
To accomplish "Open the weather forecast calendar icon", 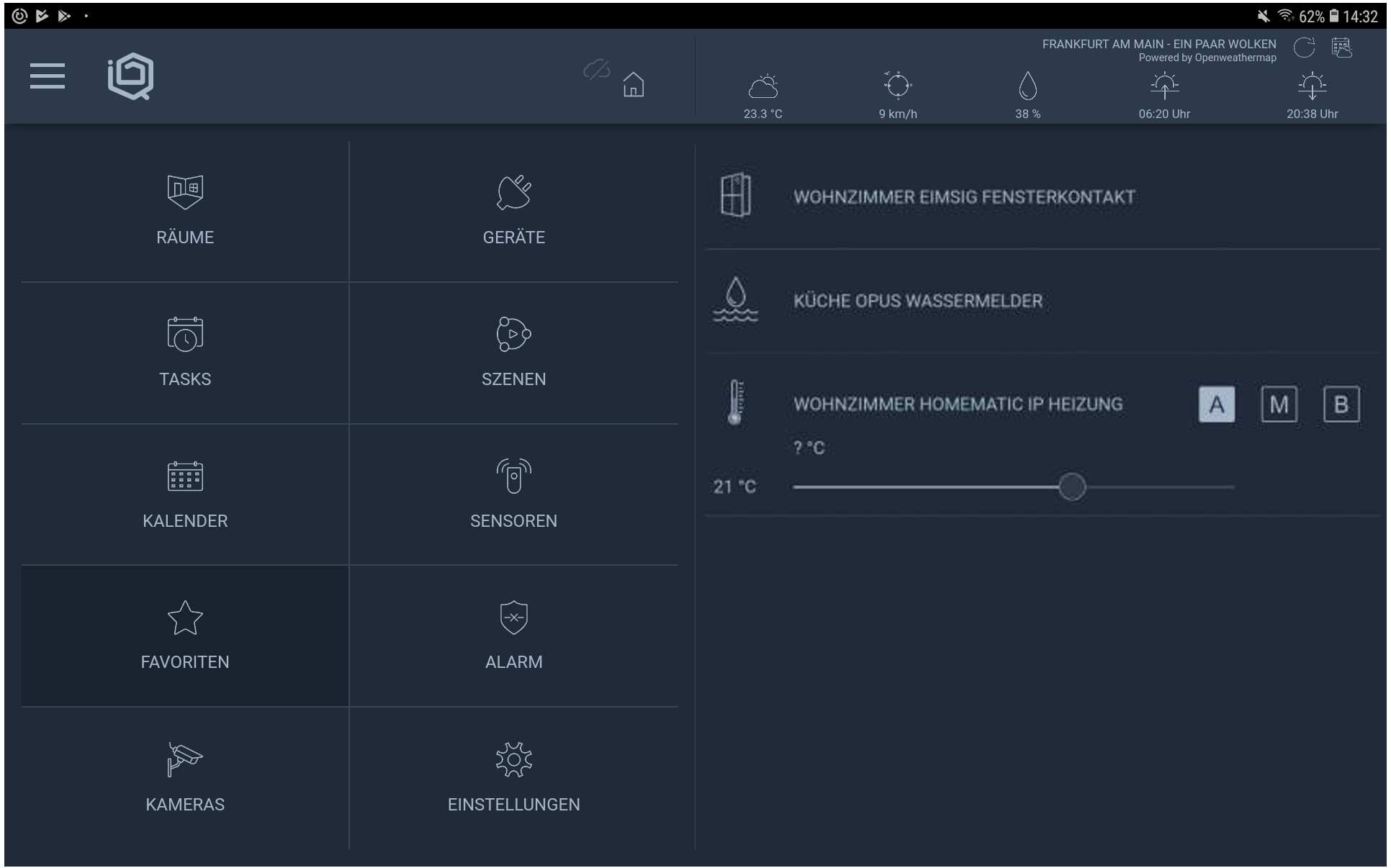I will [x=1341, y=48].
